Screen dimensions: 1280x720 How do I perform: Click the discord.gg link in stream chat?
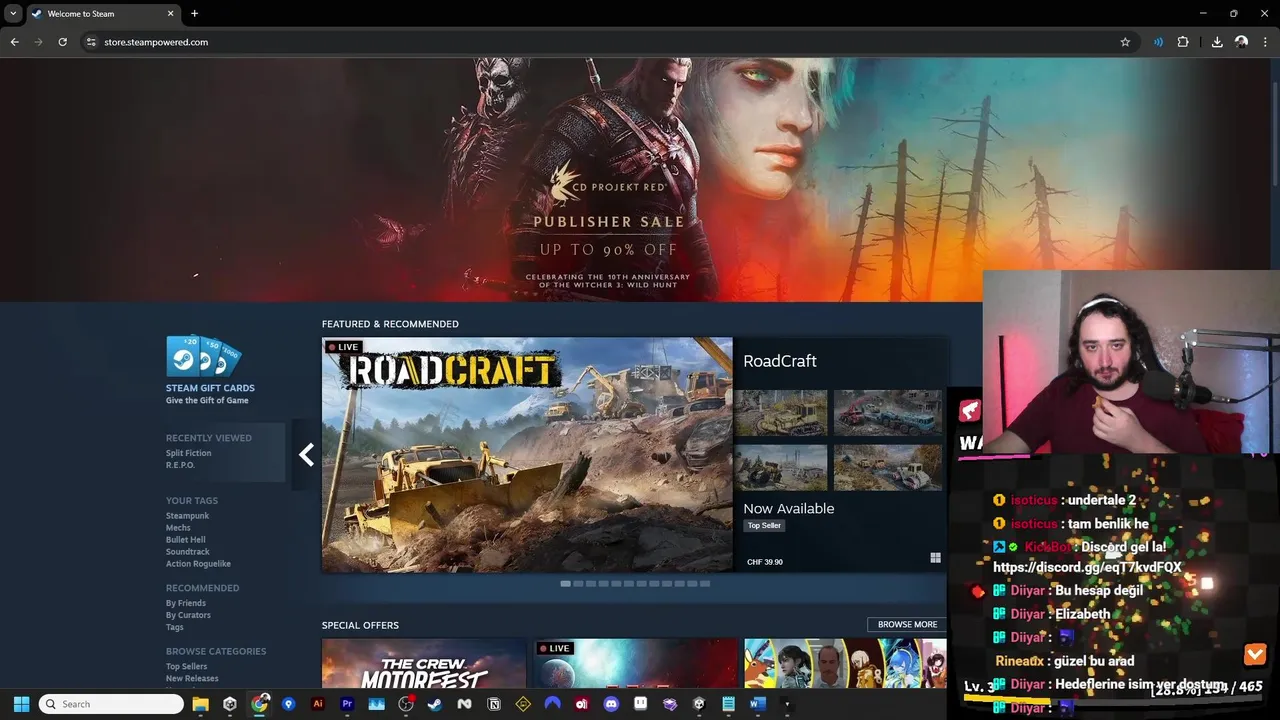point(1087,567)
